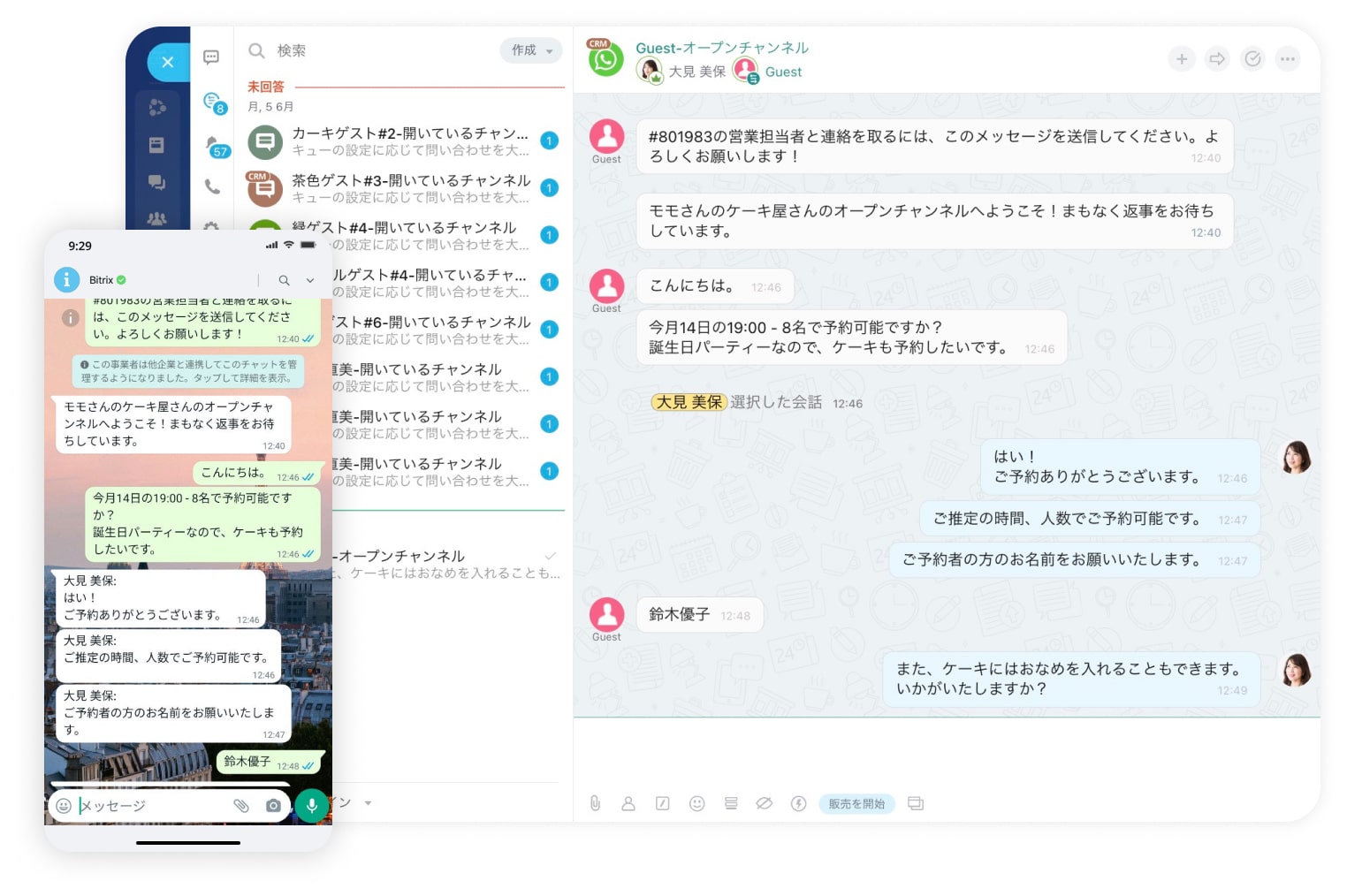Click CRM-badged avatar of 茶色ゲスト#3
1347x896 pixels.
(264, 187)
